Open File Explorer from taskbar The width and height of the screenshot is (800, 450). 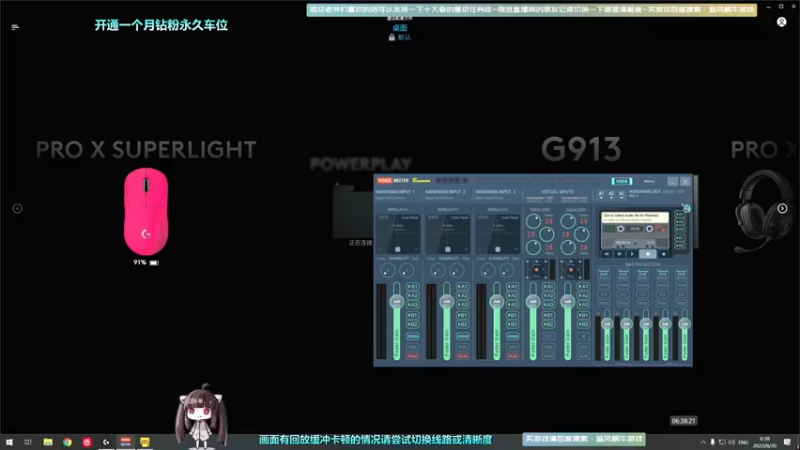(47, 442)
